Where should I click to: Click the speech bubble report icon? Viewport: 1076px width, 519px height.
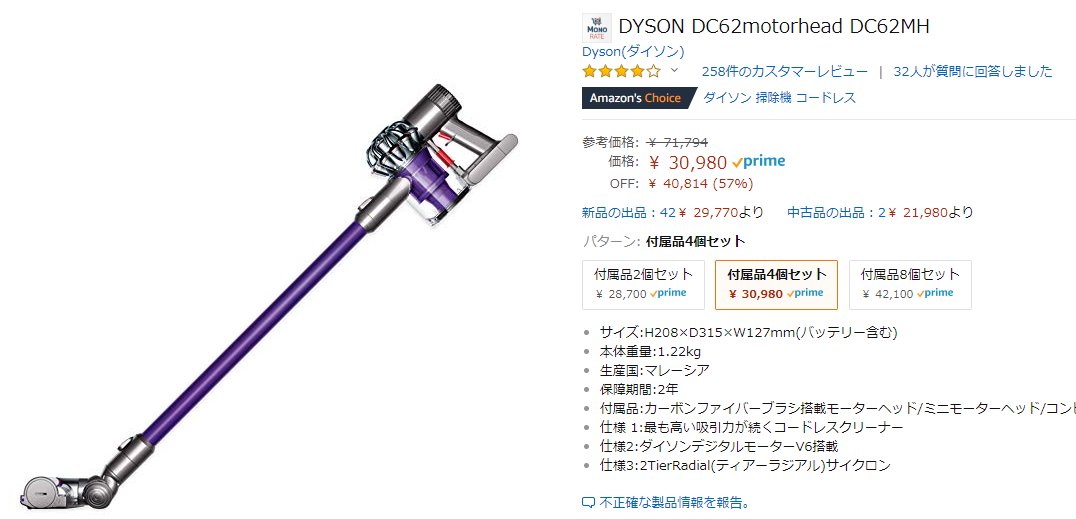point(588,502)
